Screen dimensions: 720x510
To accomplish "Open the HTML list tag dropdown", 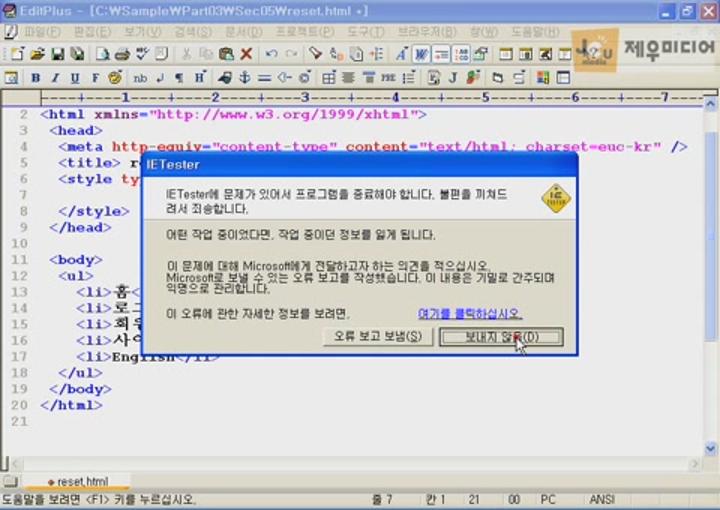I will tap(408, 78).
